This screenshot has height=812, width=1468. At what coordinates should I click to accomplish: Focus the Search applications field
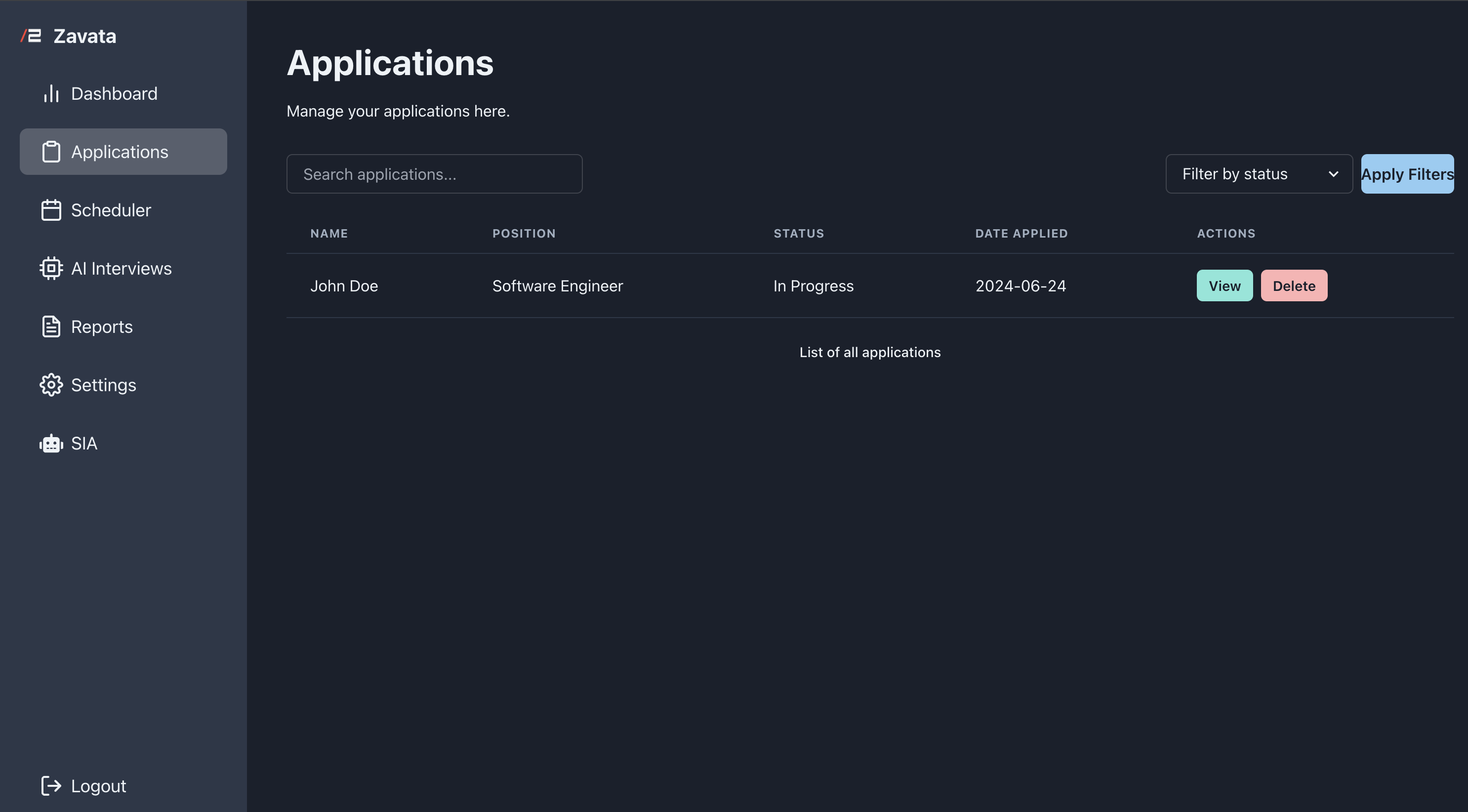coord(434,174)
